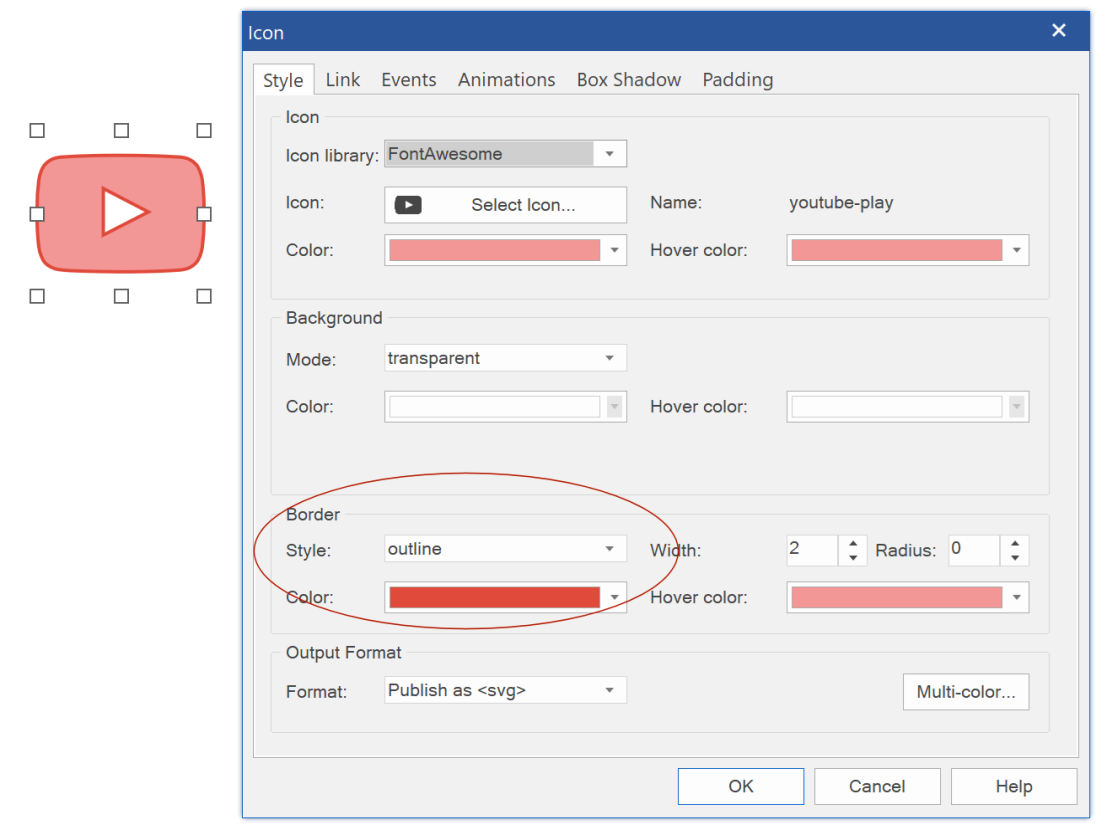
Task: Open the Format Publish as svg dropdown
Action: click(x=505, y=690)
